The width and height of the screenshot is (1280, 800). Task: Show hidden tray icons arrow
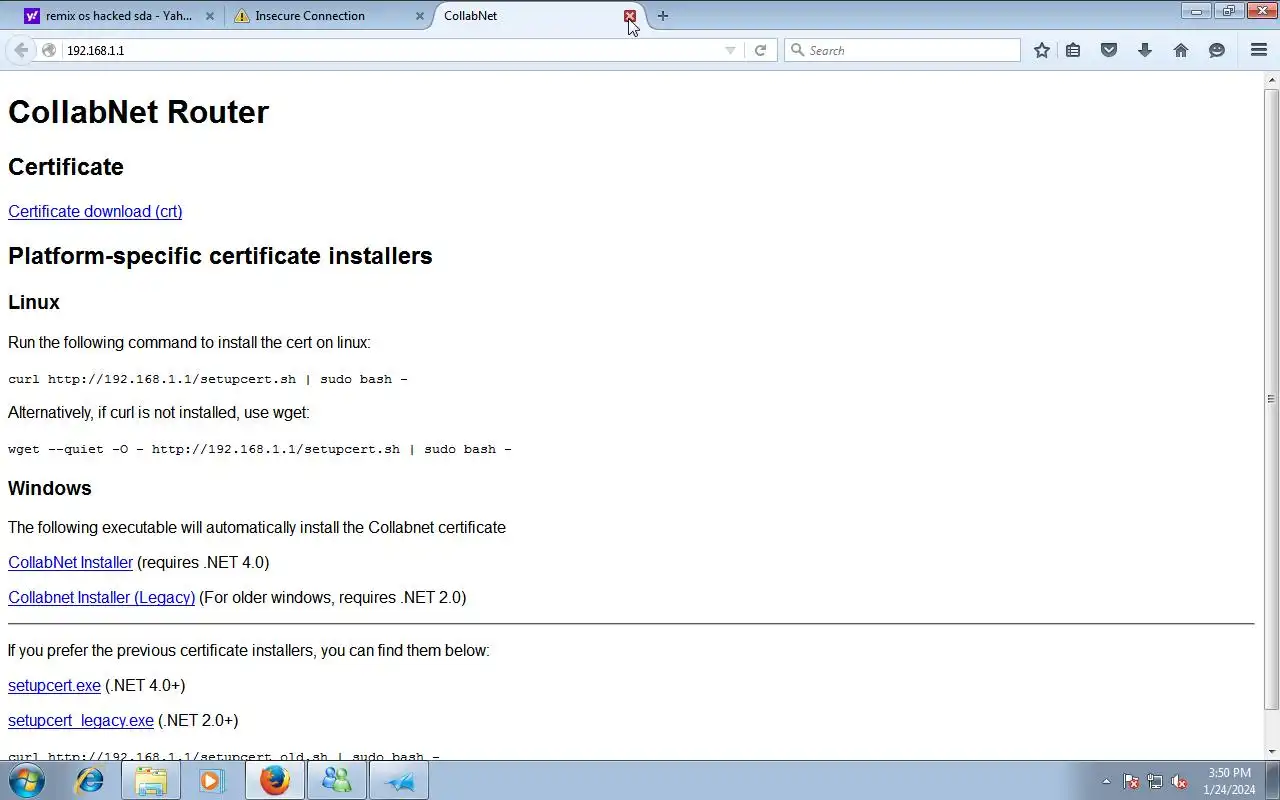point(1106,781)
